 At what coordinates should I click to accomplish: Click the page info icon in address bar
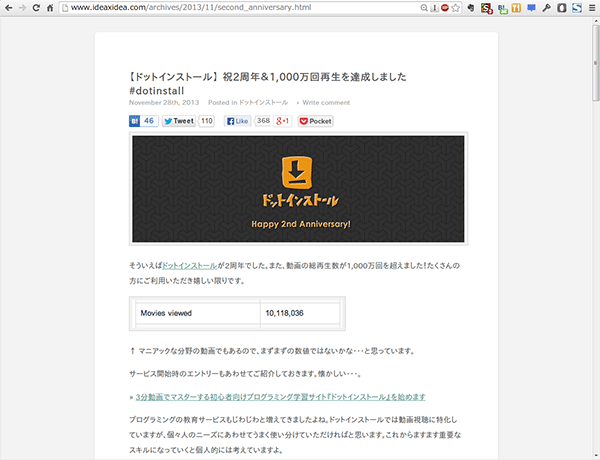pos(65,8)
